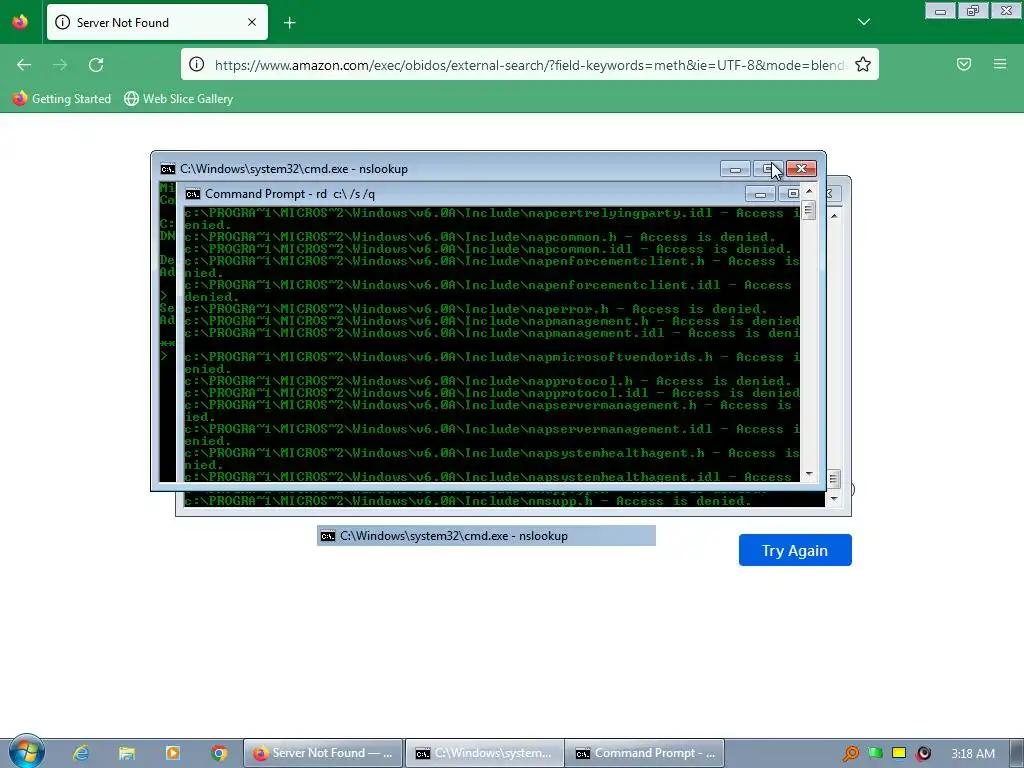Click the nmsupp.h Access is denied line
1024x768 pixels.
468,501
